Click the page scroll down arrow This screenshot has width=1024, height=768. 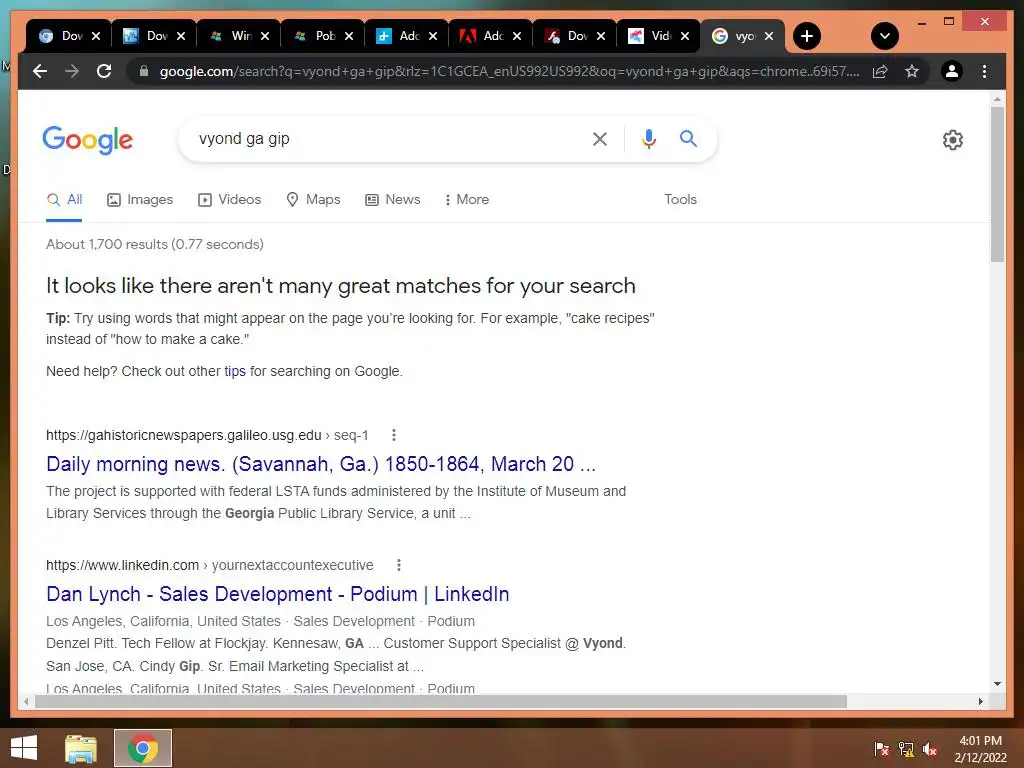997,684
